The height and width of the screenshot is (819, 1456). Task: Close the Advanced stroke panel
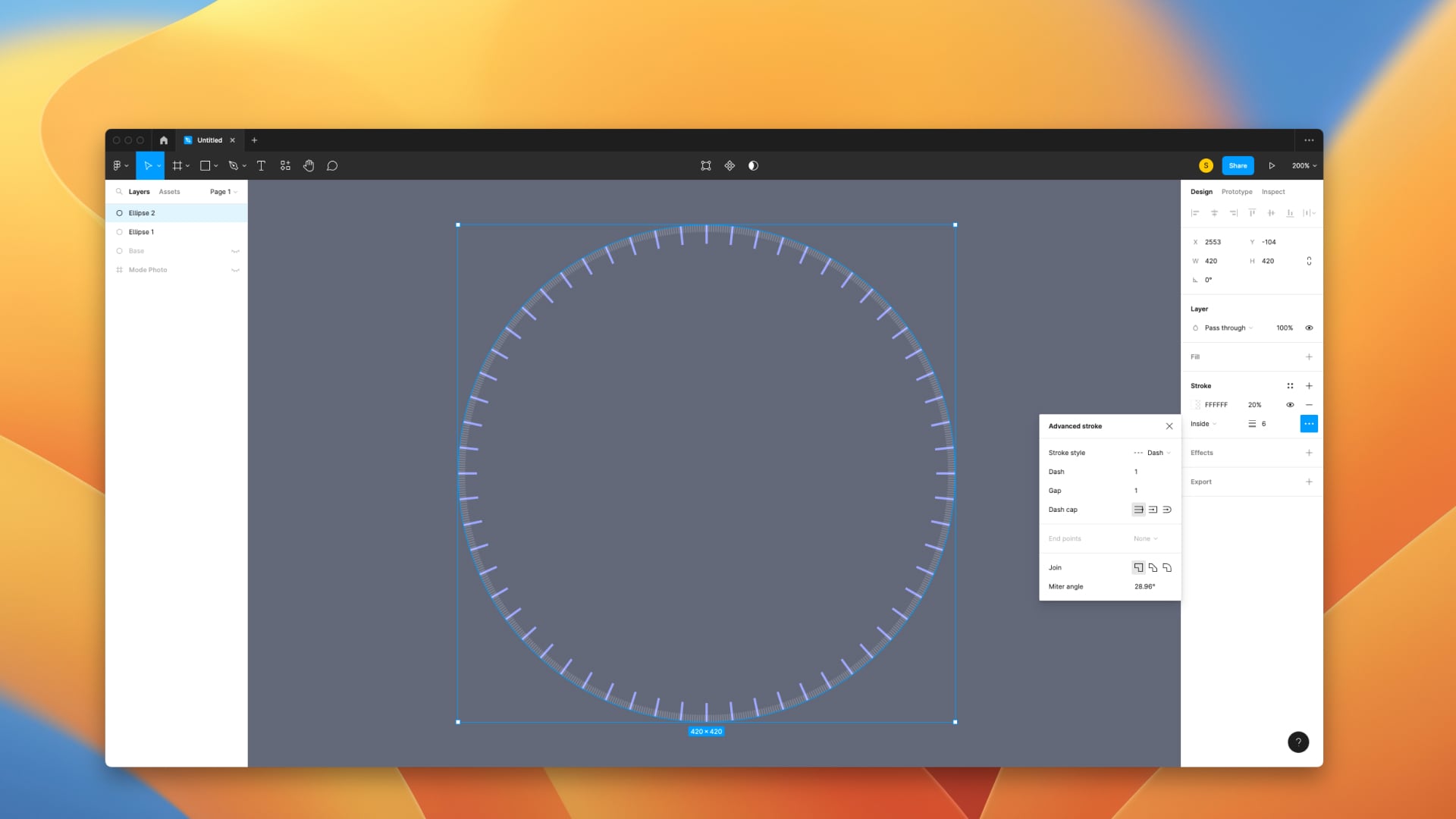pos(1169,425)
